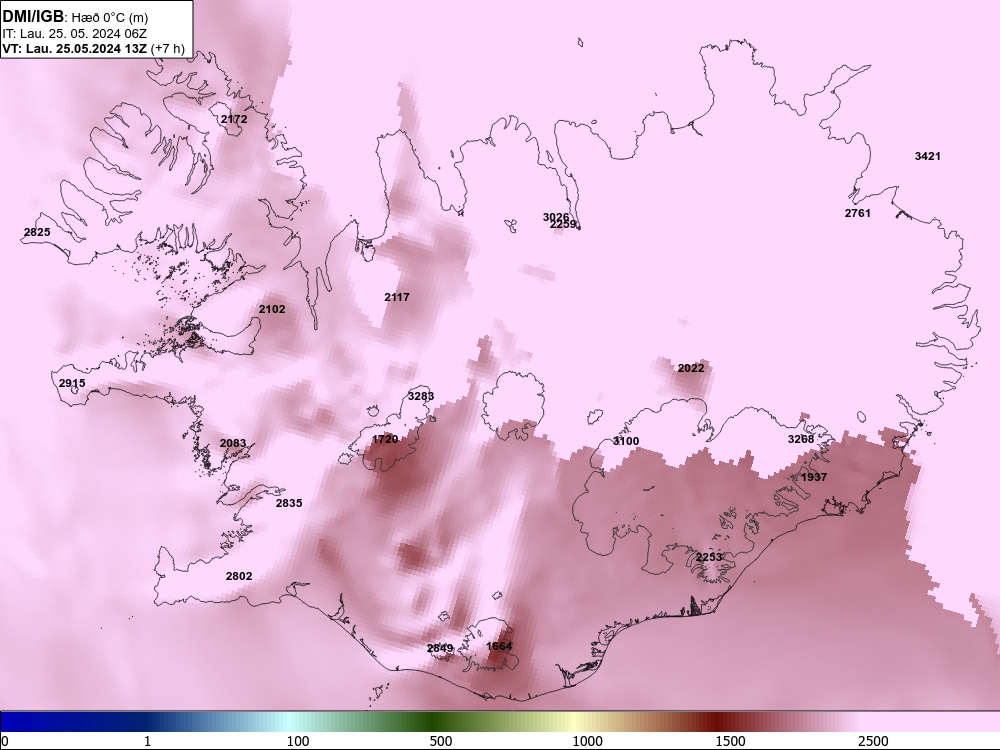The image size is (1000, 750).
Task: Select the 2083 label near Reykjavík
Action: pos(233,443)
